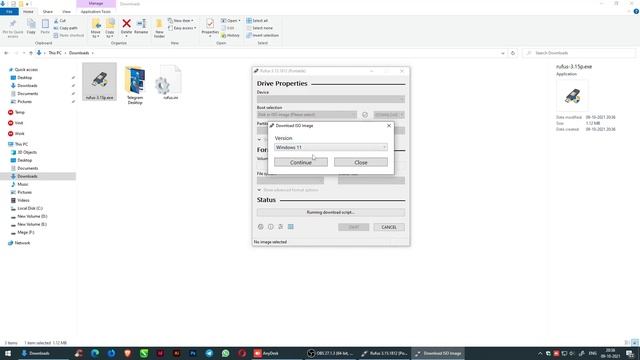
Task: Click Close button in Download ISO Image dialog
Action: pyautogui.click(x=361, y=162)
